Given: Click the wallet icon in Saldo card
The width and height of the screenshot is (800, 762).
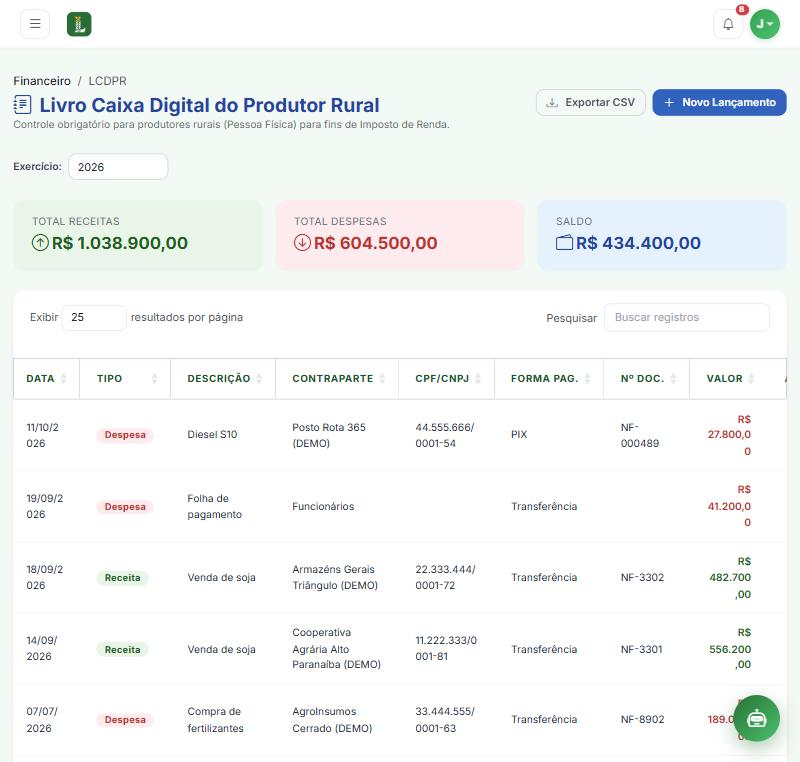Looking at the screenshot, I should (x=564, y=243).
